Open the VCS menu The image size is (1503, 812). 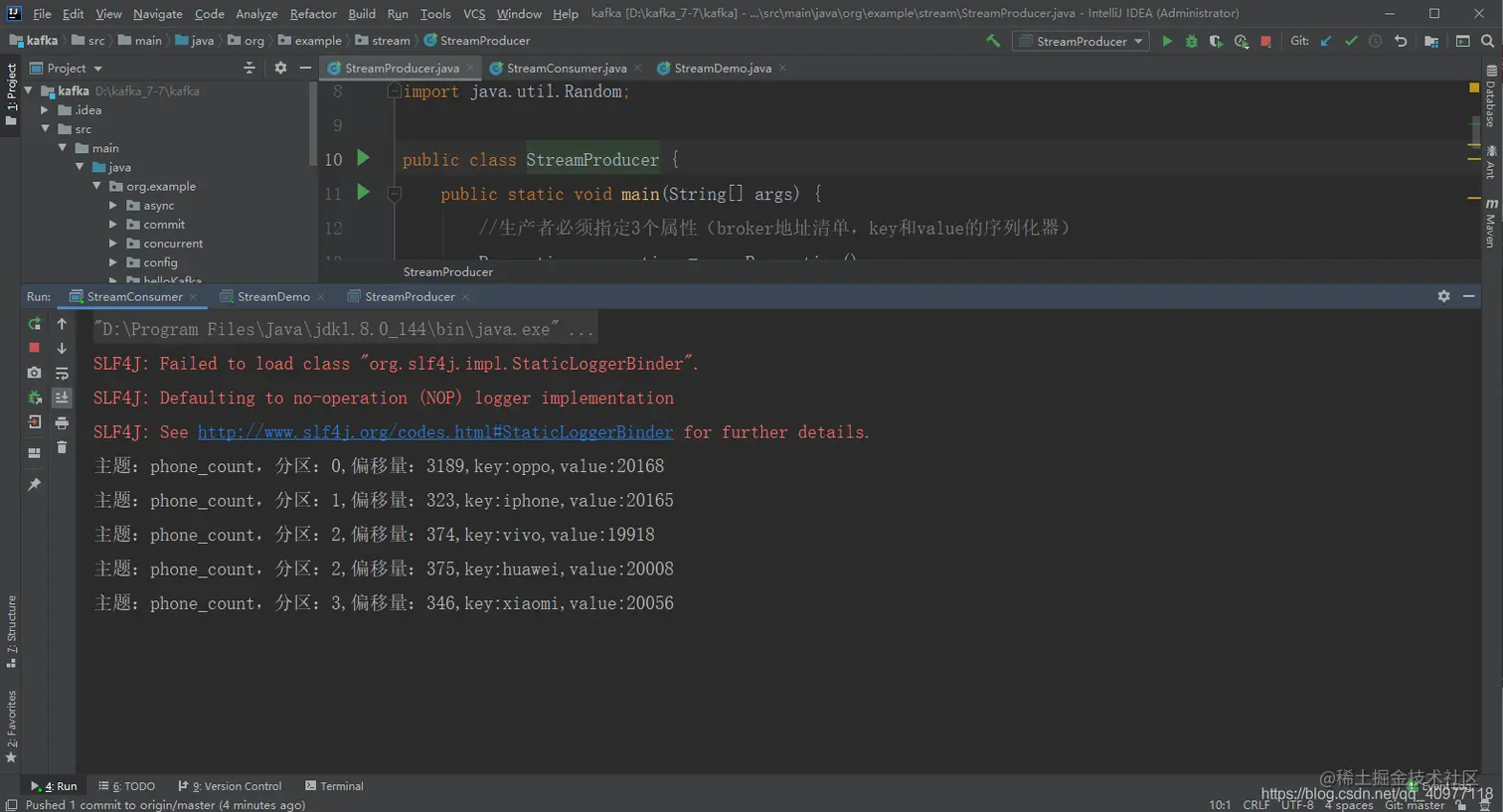(474, 14)
